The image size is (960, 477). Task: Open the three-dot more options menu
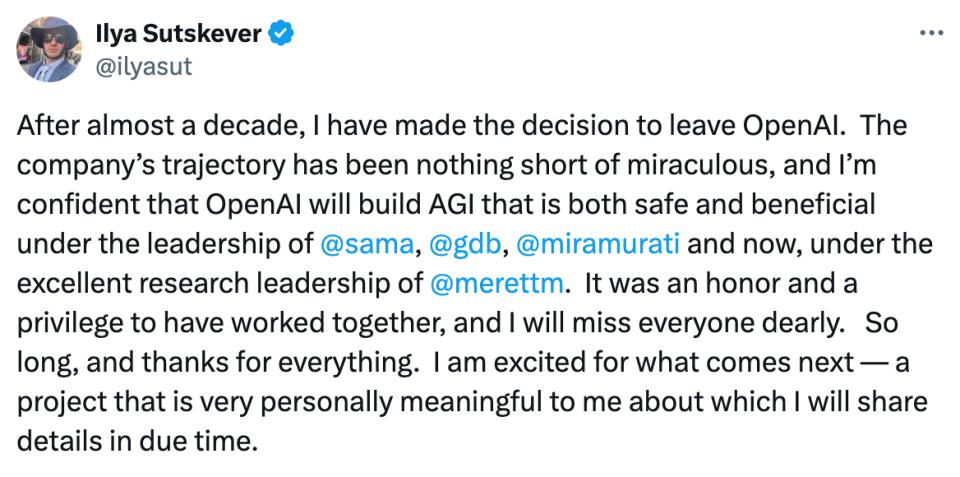pyautogui.click(x=932, y=34)
